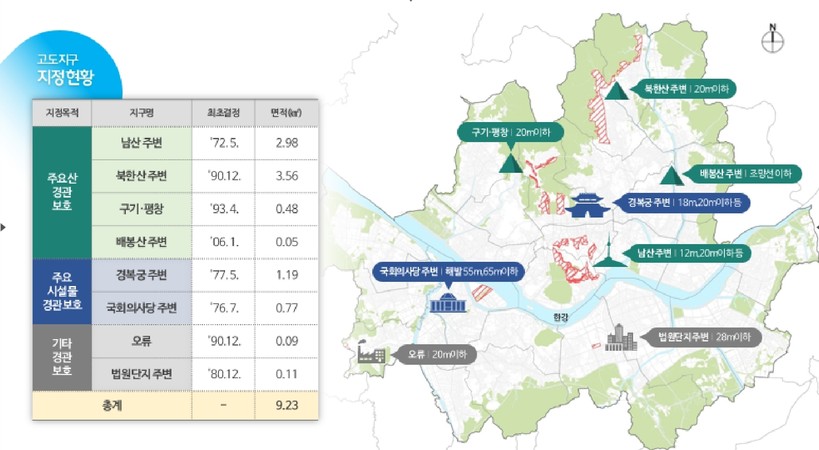Screen dimensions: 819x450
Task: Click the north compass icon
Action: coord(772,40)
